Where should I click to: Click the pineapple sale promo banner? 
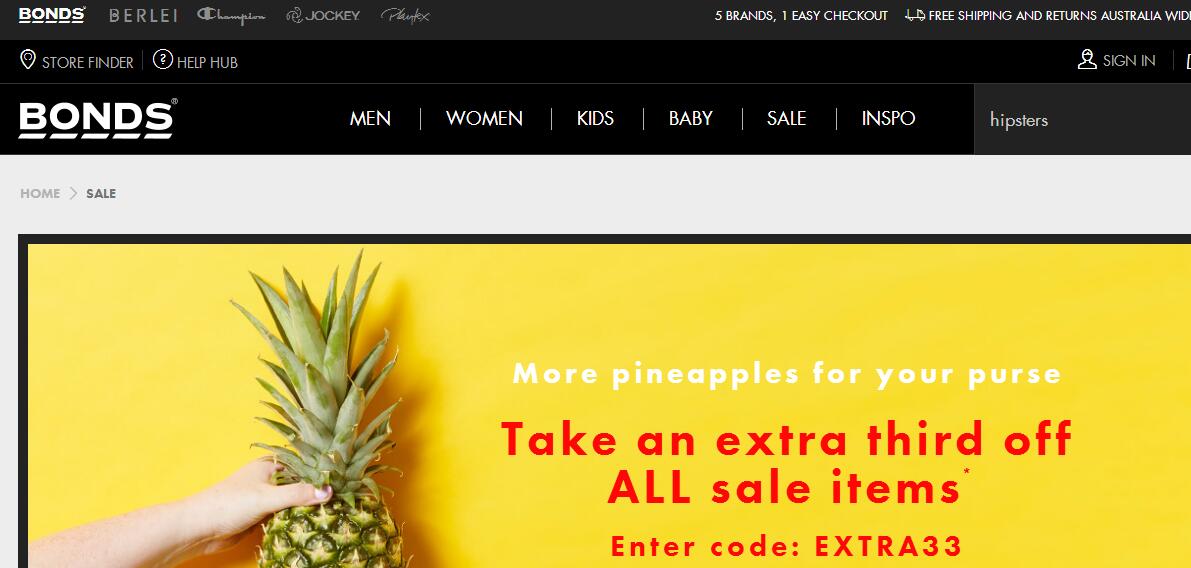[x=609, y=405]
